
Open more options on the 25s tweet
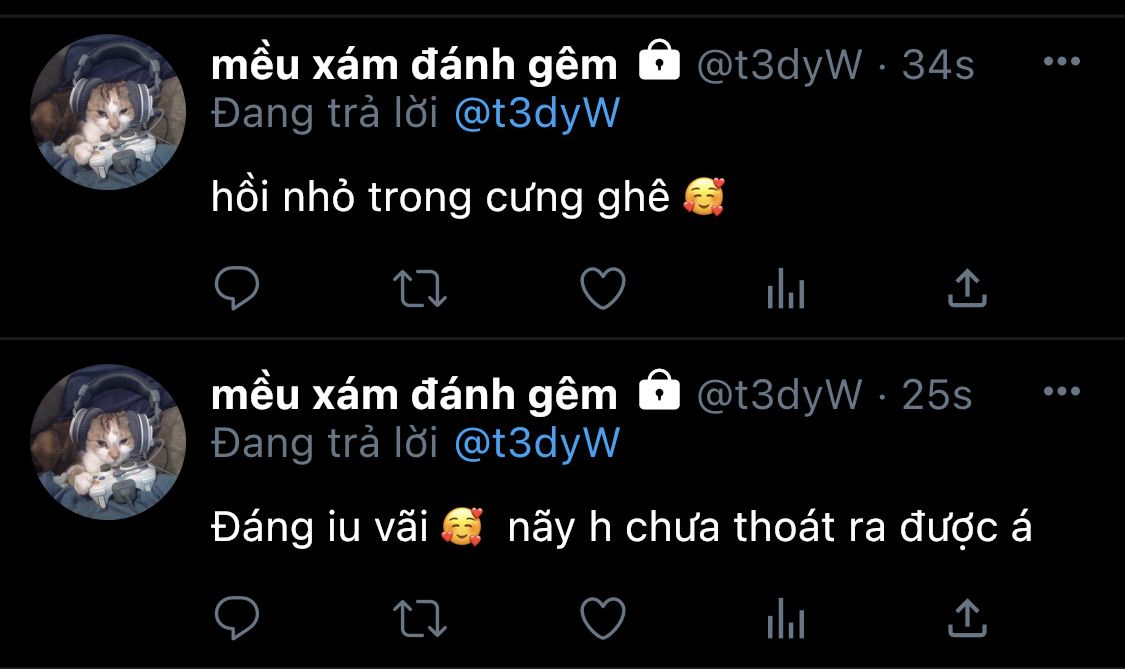(1062, 391)
